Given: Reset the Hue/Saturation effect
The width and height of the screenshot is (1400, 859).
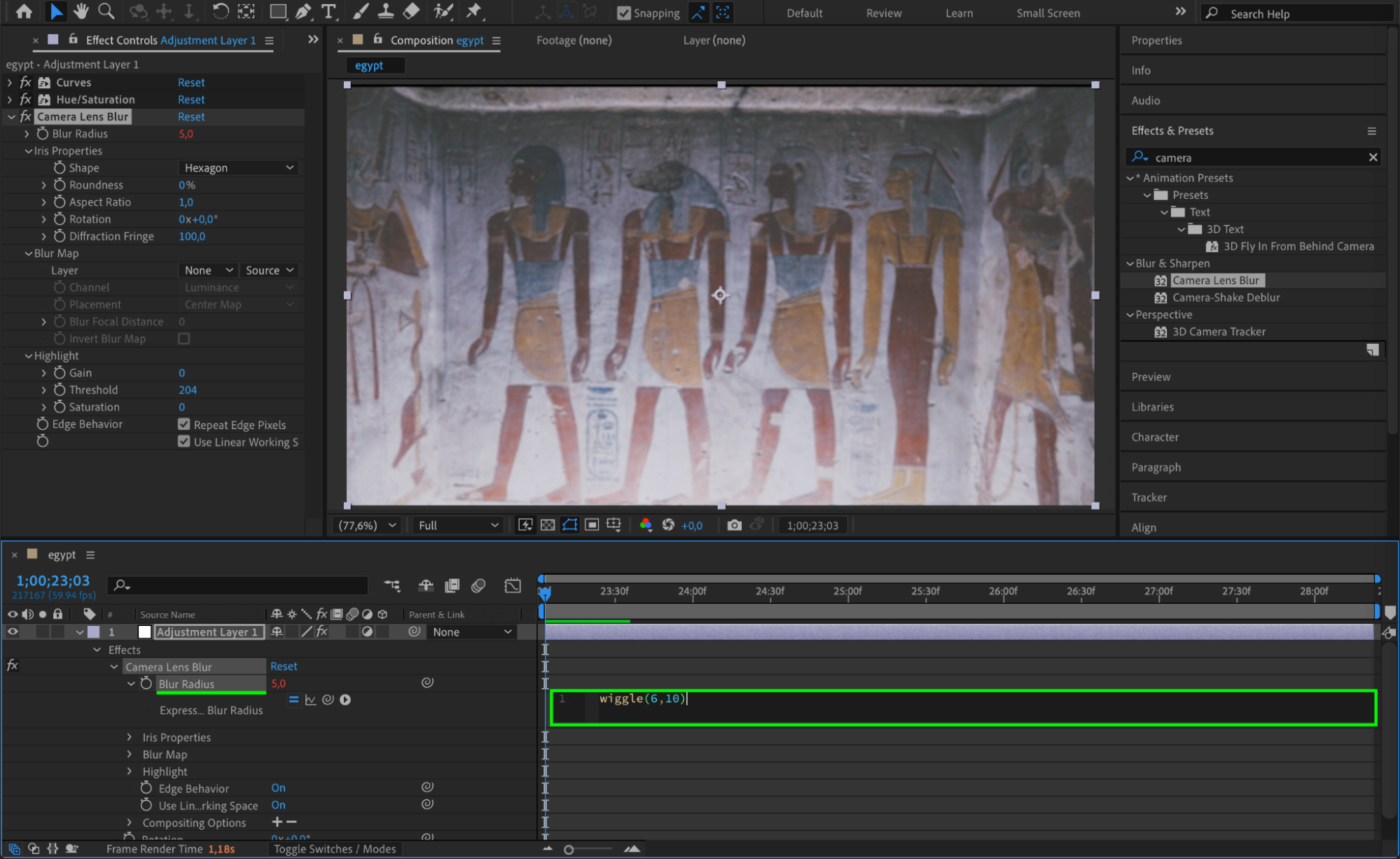Looking at the screenshot, I should pyautogui.click(x=191, y=99).
